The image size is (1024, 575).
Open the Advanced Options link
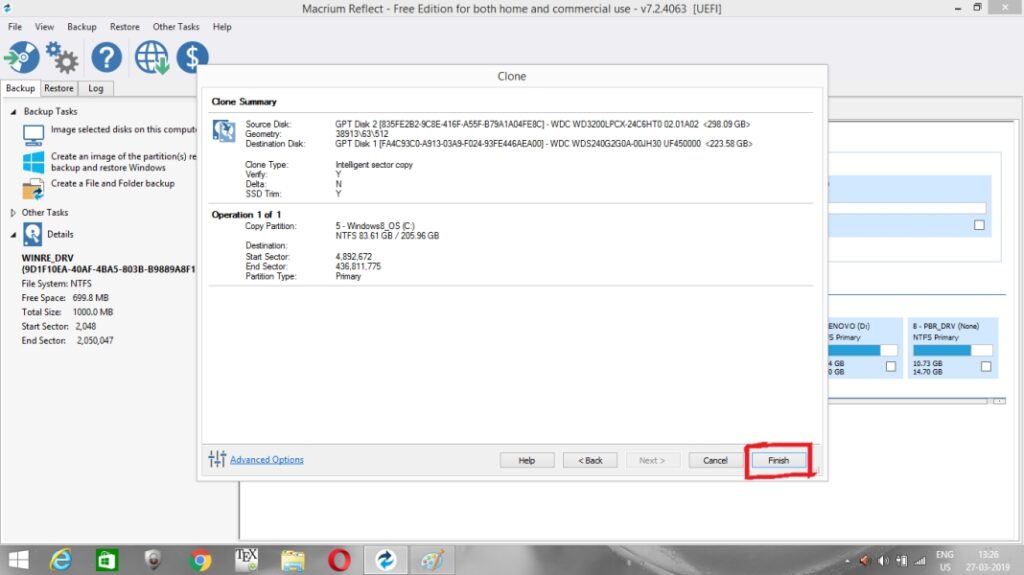click(266, 460)
